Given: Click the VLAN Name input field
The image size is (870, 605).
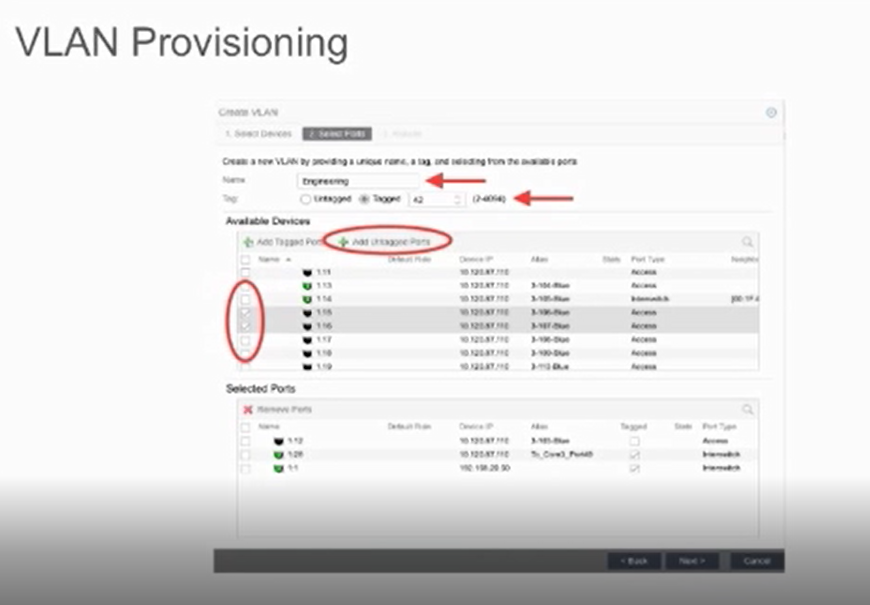Looking at the screenshot, I should click(x=358, y=181).
